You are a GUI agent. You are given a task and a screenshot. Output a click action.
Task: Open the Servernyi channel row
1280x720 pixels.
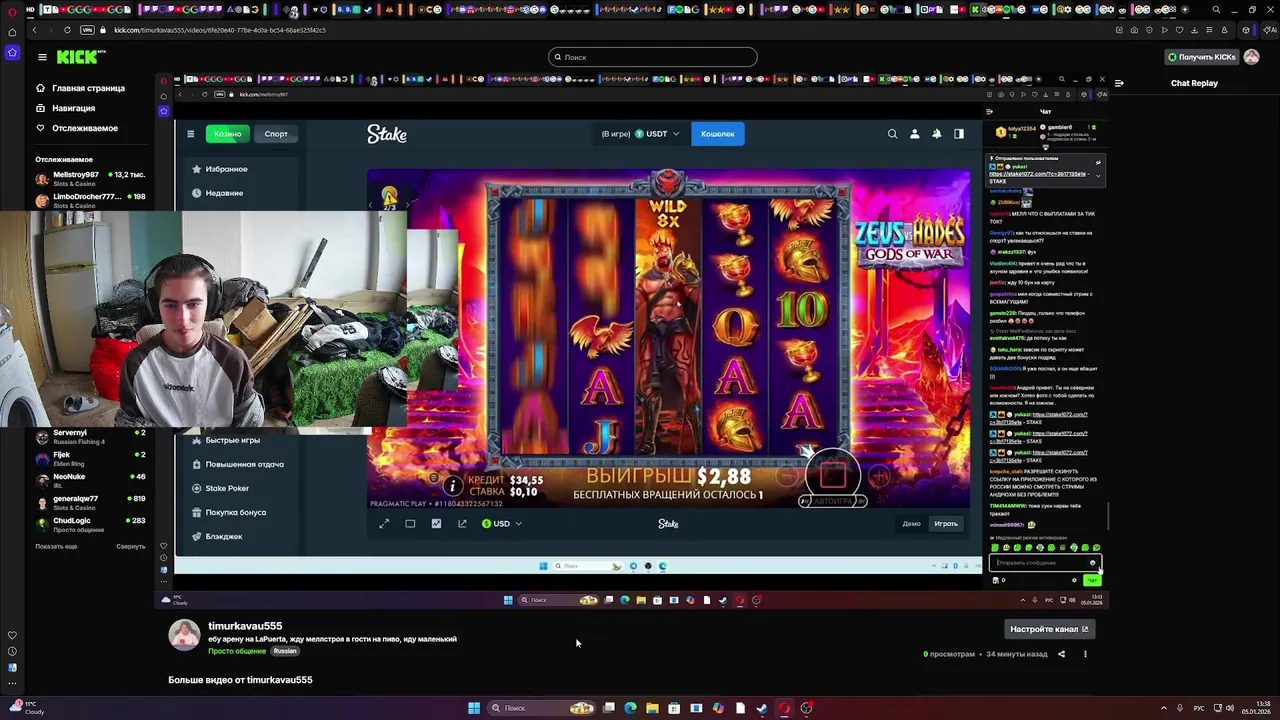point(90,436)
